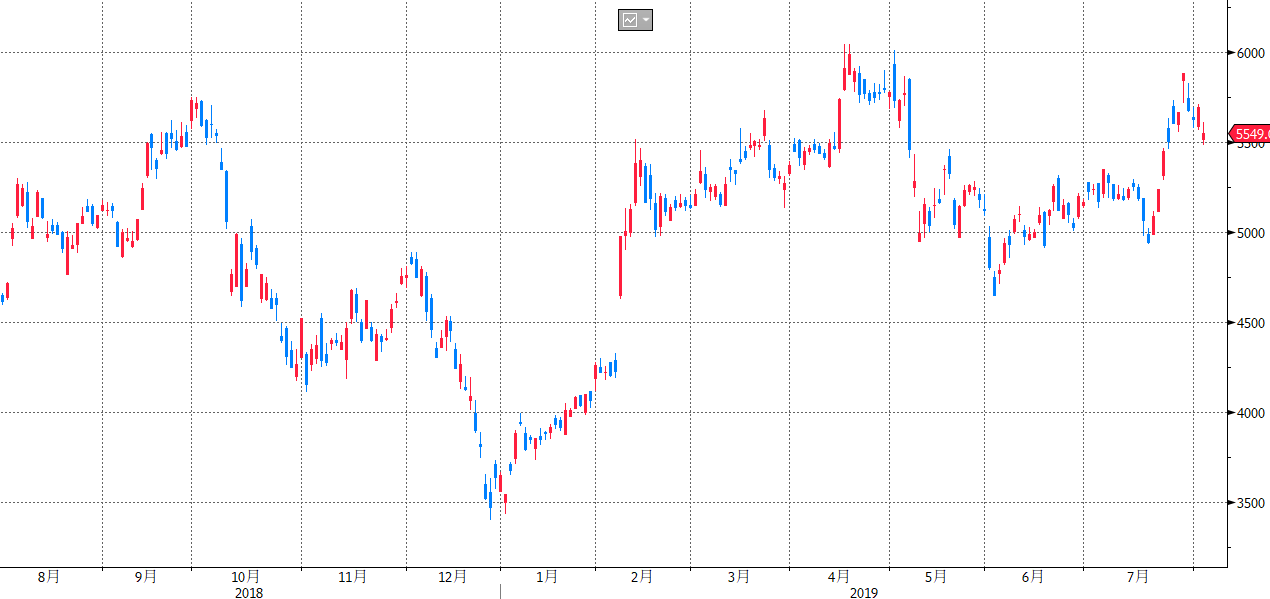Select the 6月 month label
The image size is (1270, 599).
tap(1033, 577)
